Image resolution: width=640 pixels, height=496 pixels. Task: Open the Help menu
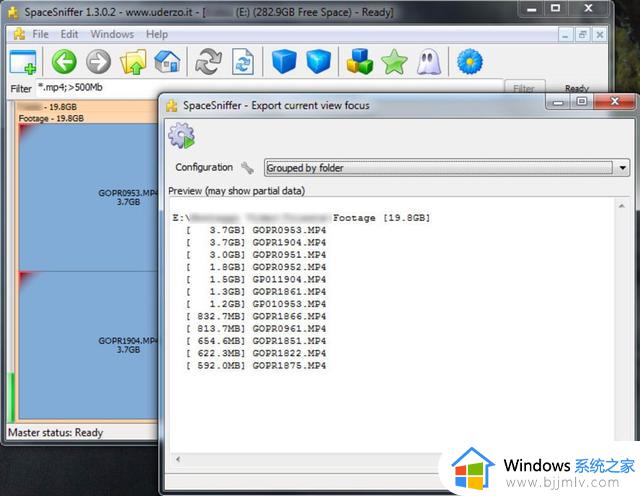tap(157, 34)
